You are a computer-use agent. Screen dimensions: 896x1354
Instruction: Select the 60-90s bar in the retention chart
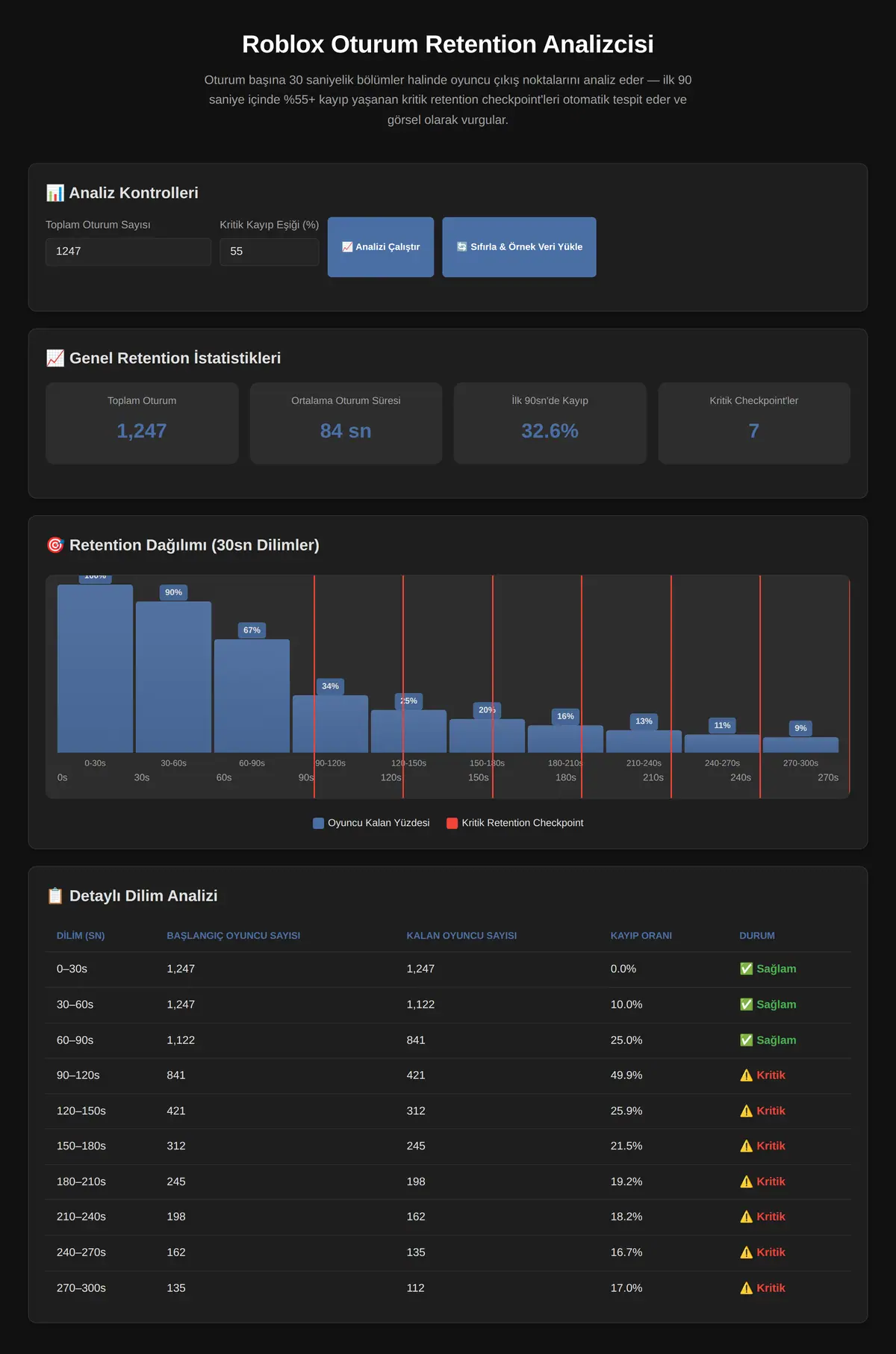[x=252, y=696]
